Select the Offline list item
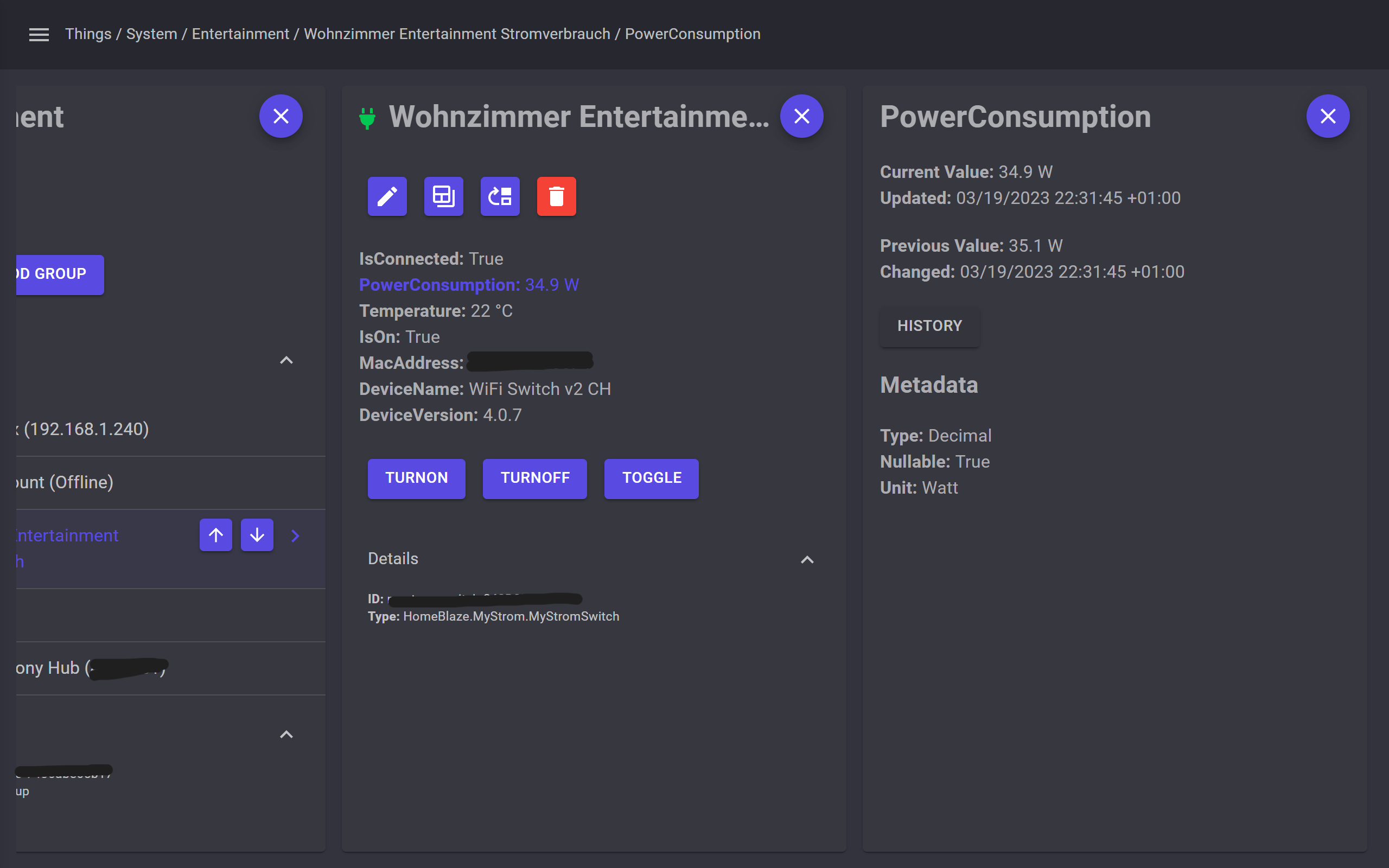 170,483
